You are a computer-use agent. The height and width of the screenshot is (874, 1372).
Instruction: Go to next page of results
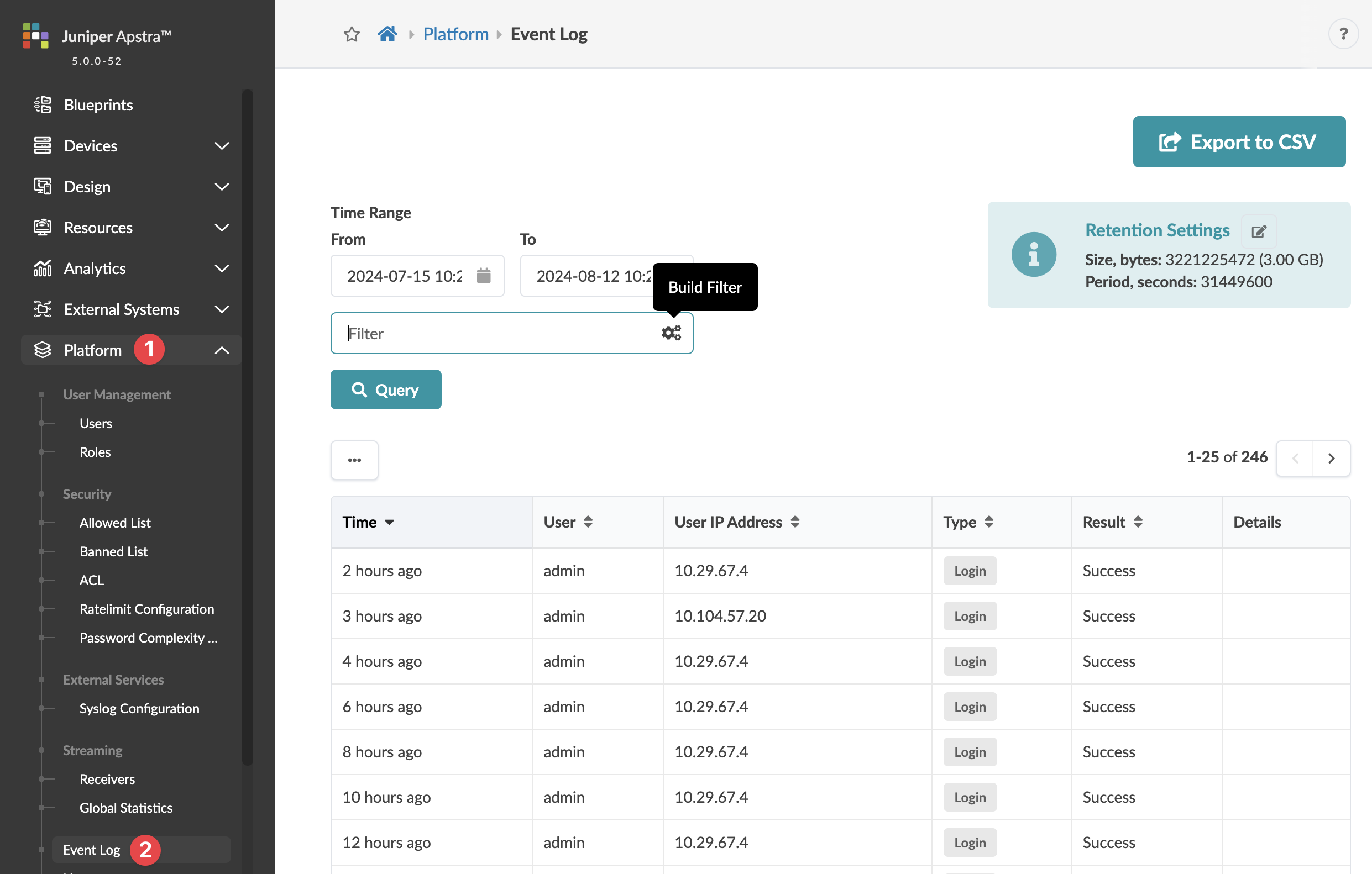[x=1331, y=458]
